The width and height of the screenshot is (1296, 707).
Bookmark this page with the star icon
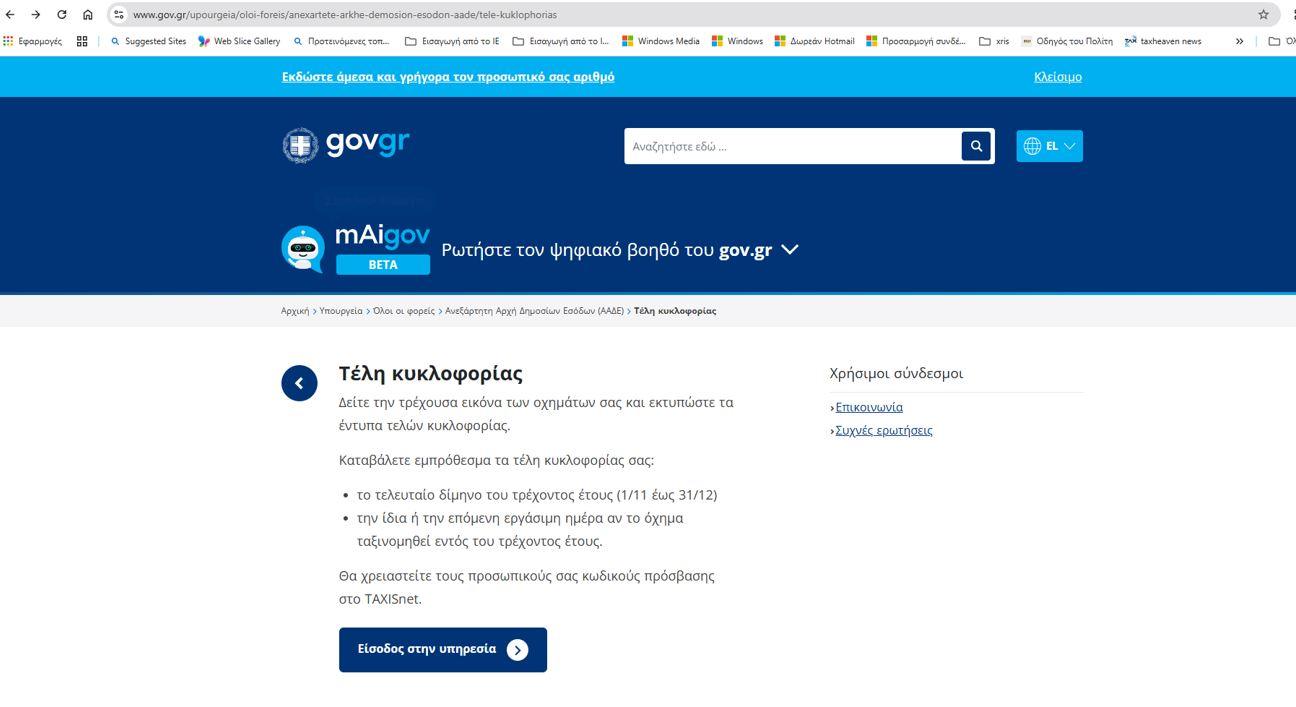coord(1263,15)
